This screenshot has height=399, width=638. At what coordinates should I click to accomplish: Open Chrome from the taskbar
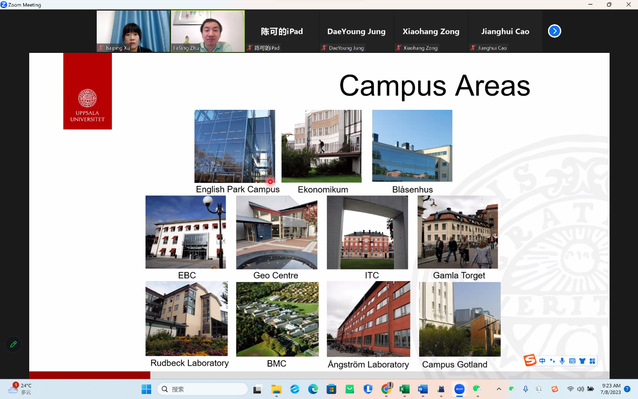(387, 389)
